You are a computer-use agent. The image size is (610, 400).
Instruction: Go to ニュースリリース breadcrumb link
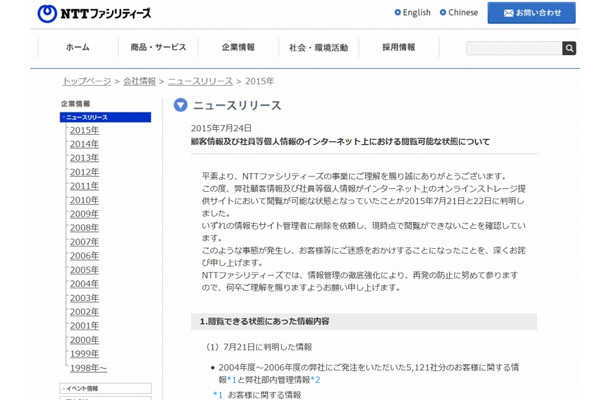tap(200, 81)
